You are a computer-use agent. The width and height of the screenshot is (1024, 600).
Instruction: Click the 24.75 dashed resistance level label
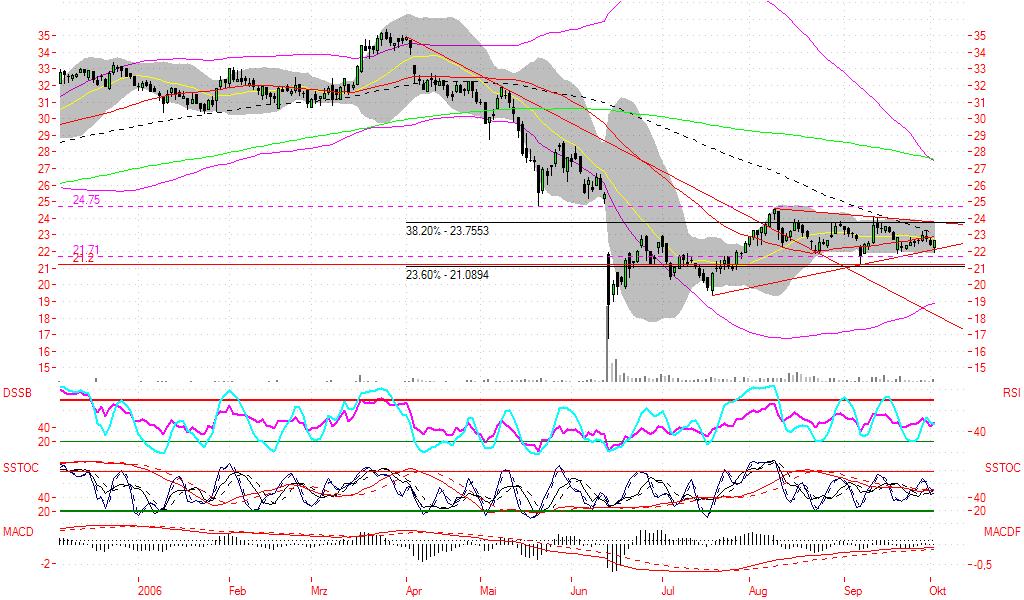coord(84,201)
